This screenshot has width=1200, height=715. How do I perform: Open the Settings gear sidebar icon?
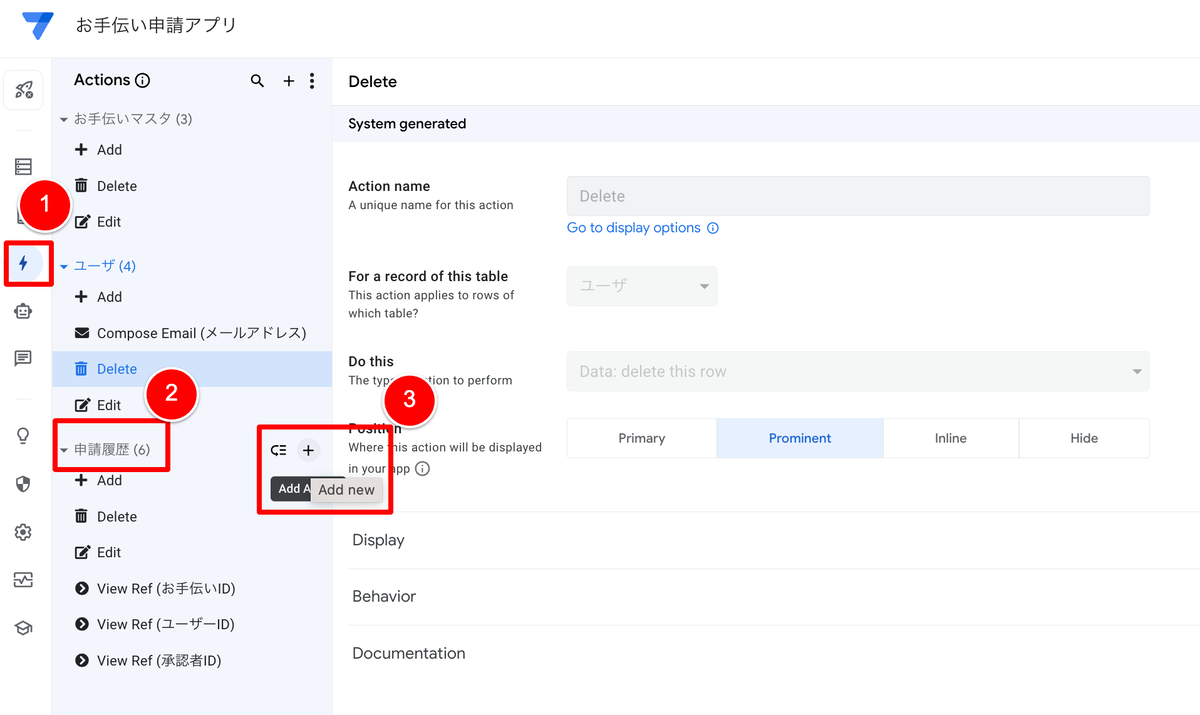[x=23, y=532]
